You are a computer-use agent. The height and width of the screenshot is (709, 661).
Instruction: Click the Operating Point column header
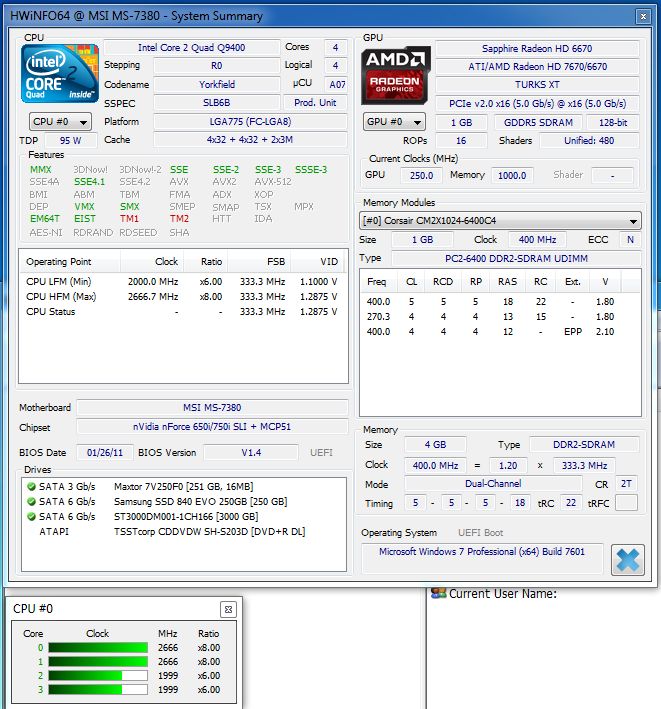(x=70, y=262)
